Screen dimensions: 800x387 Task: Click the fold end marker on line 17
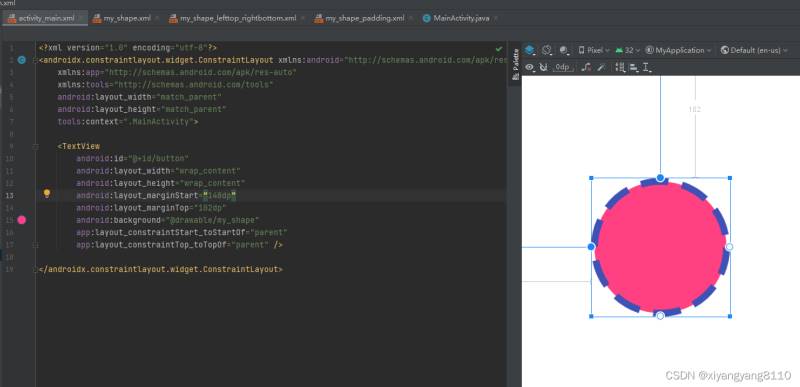pos(36,245)
